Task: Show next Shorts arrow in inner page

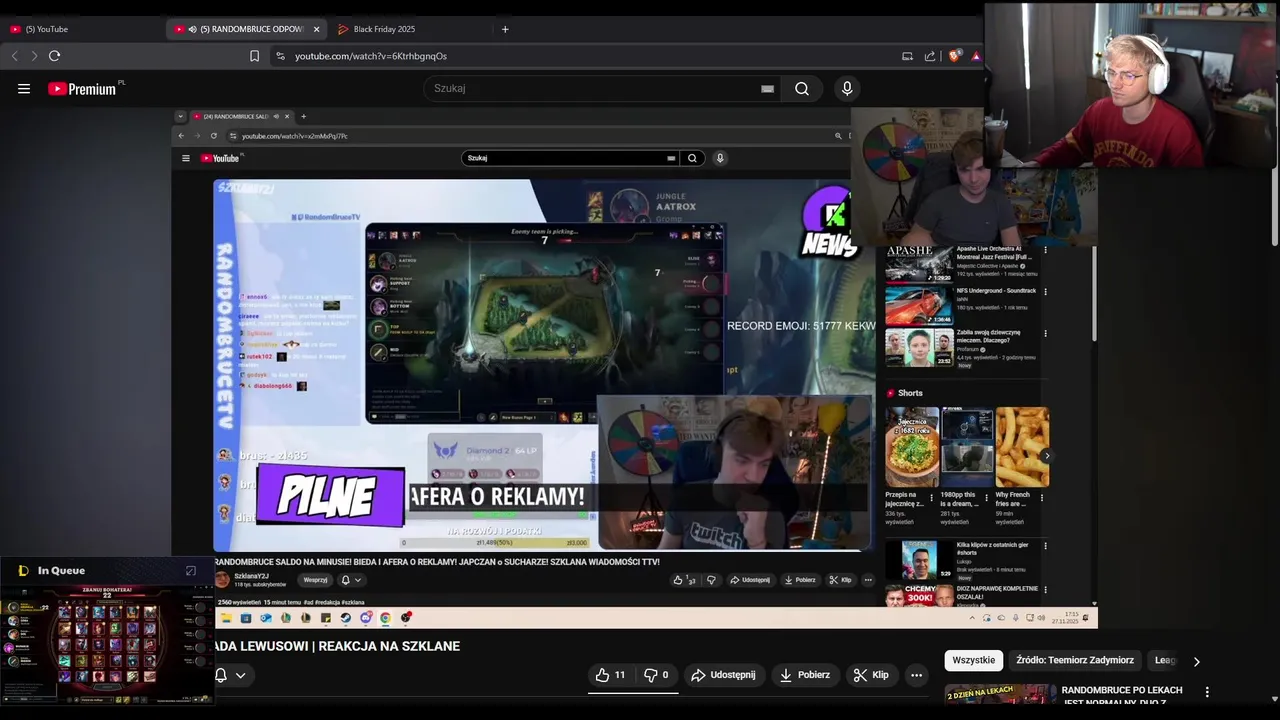Action: 1046,456
